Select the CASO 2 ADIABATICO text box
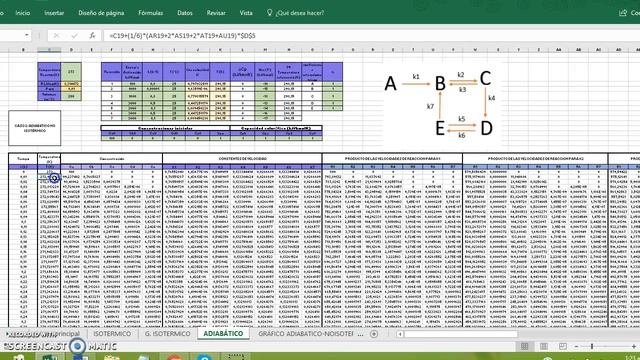 35,128
